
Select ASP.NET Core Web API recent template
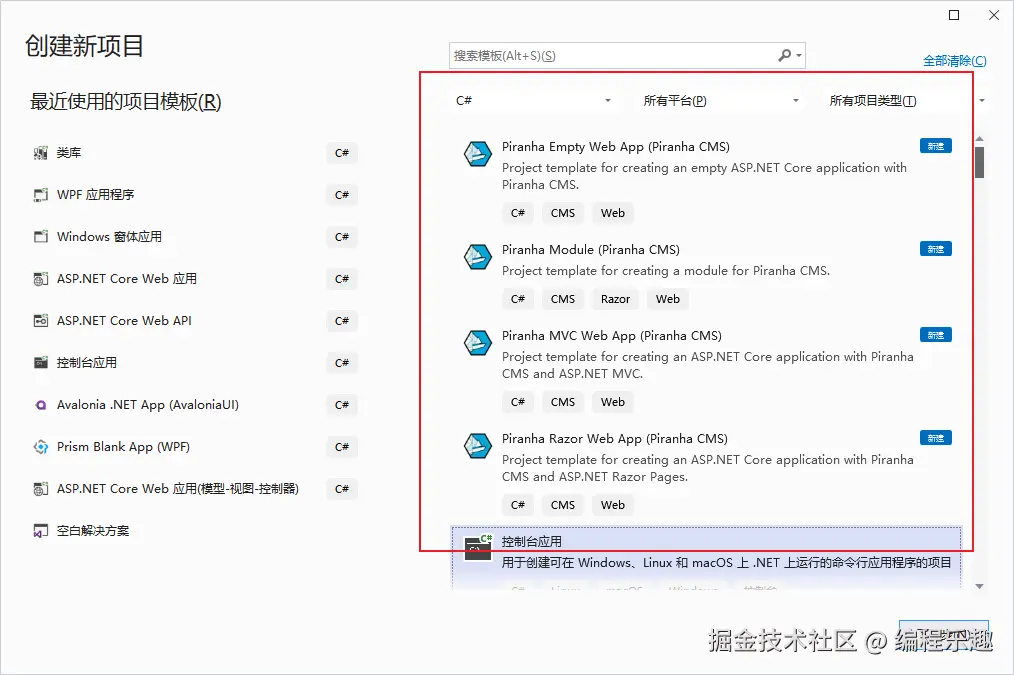tap(195, 321)
